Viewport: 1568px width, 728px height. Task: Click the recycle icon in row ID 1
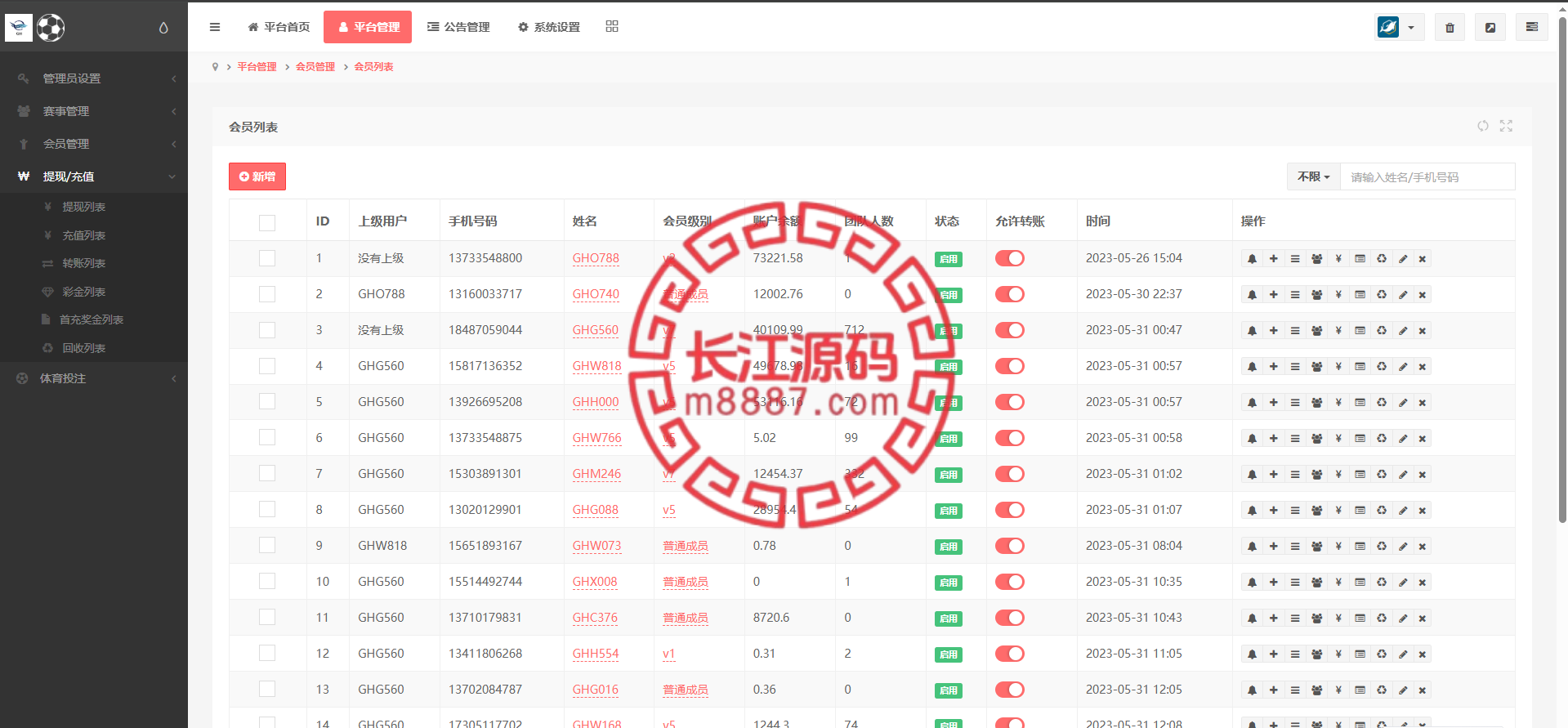tap(1382, 259)
